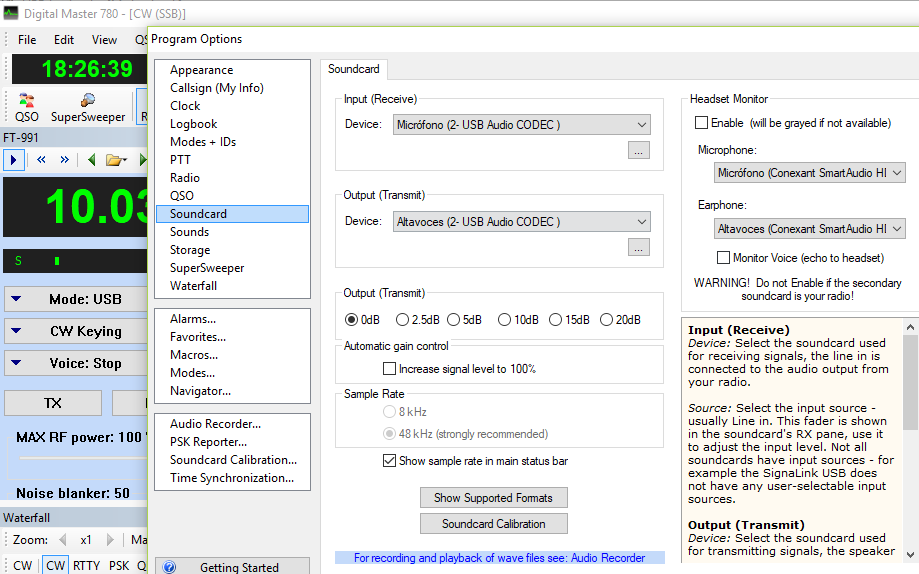Click the Soundcard Calibration button
Screen dimensions: 919x574
pos(493,524)
